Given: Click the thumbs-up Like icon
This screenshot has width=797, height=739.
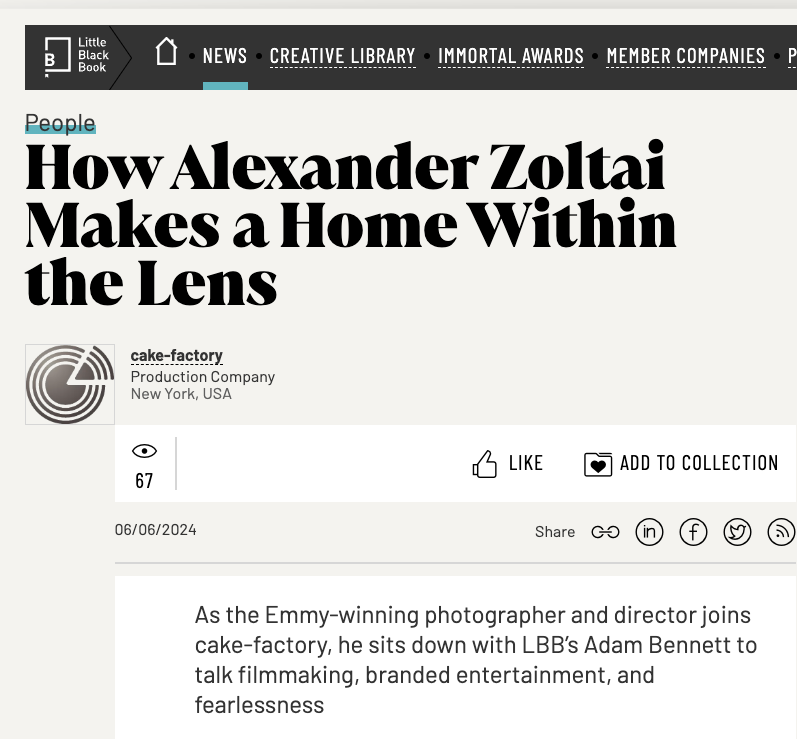Looking at the screenshot, I should click(x=485, y=464).
